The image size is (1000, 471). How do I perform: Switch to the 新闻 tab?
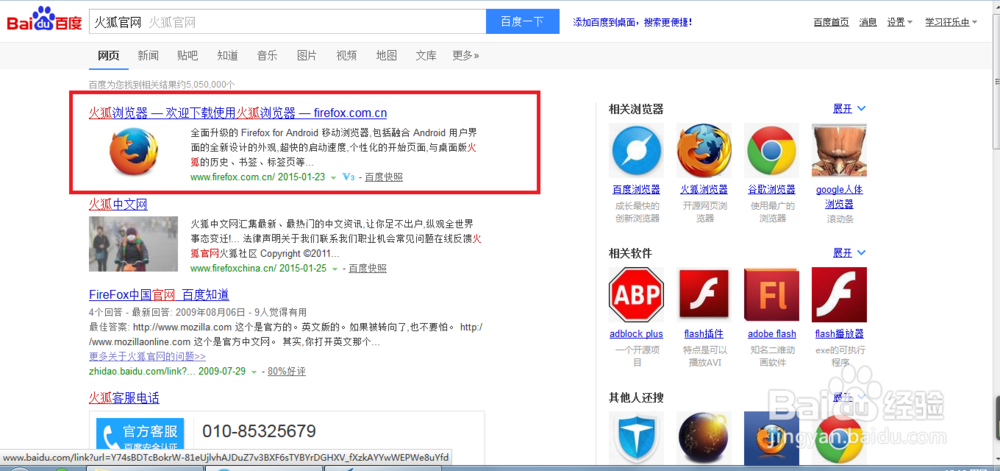click(x=148, y=55)
